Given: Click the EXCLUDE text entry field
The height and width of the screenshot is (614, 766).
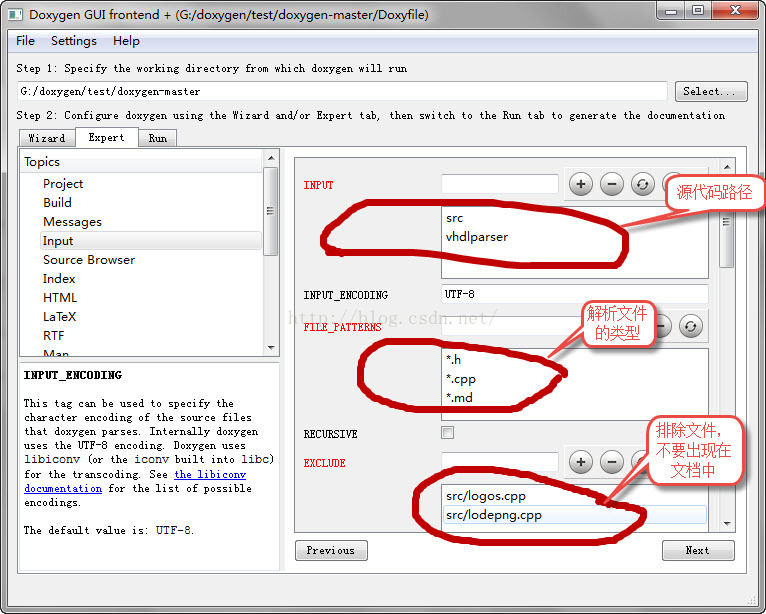Looking at the screenshot, I should [500, 462].
